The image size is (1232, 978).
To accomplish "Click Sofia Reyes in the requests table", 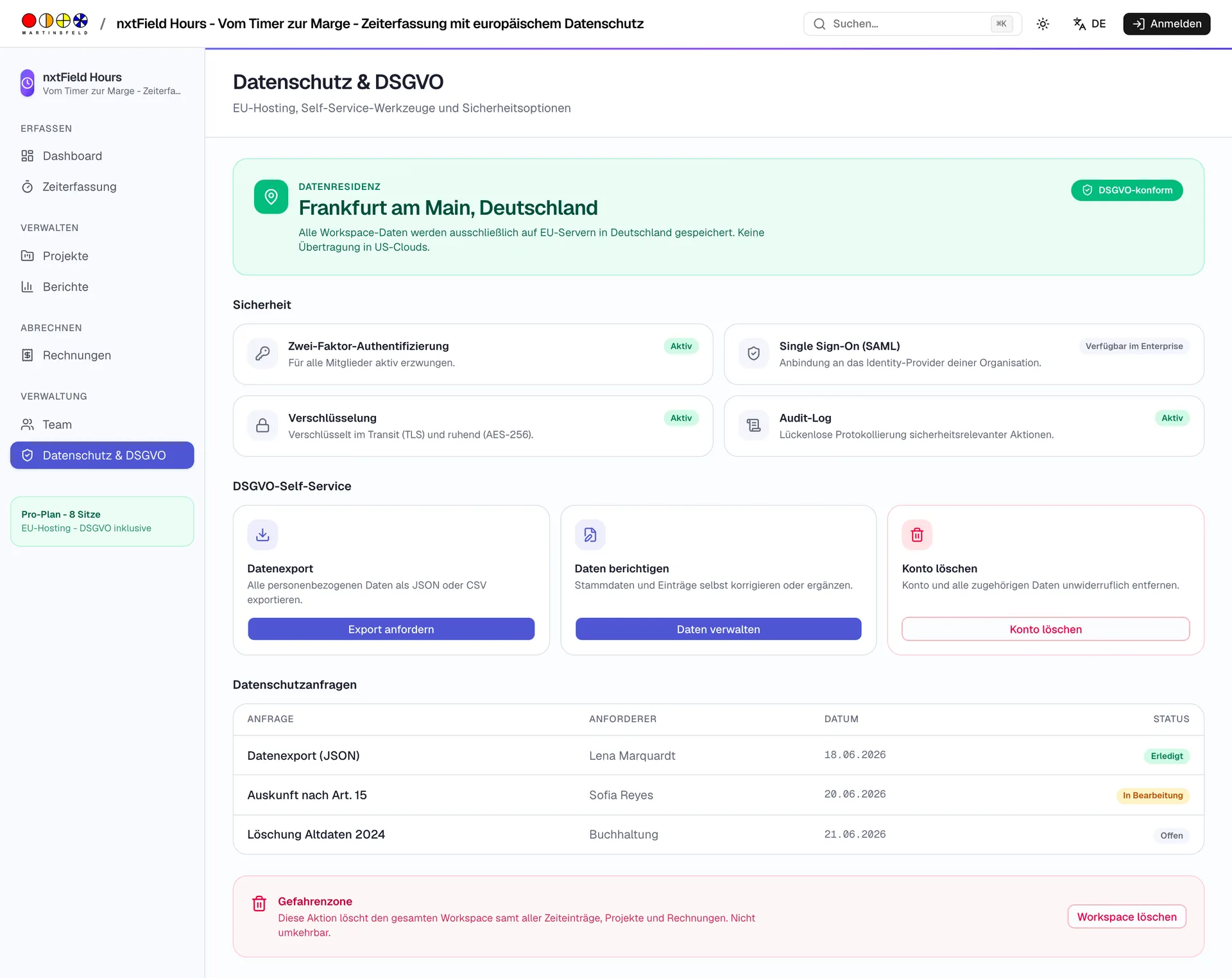I will tap(621, 795).
